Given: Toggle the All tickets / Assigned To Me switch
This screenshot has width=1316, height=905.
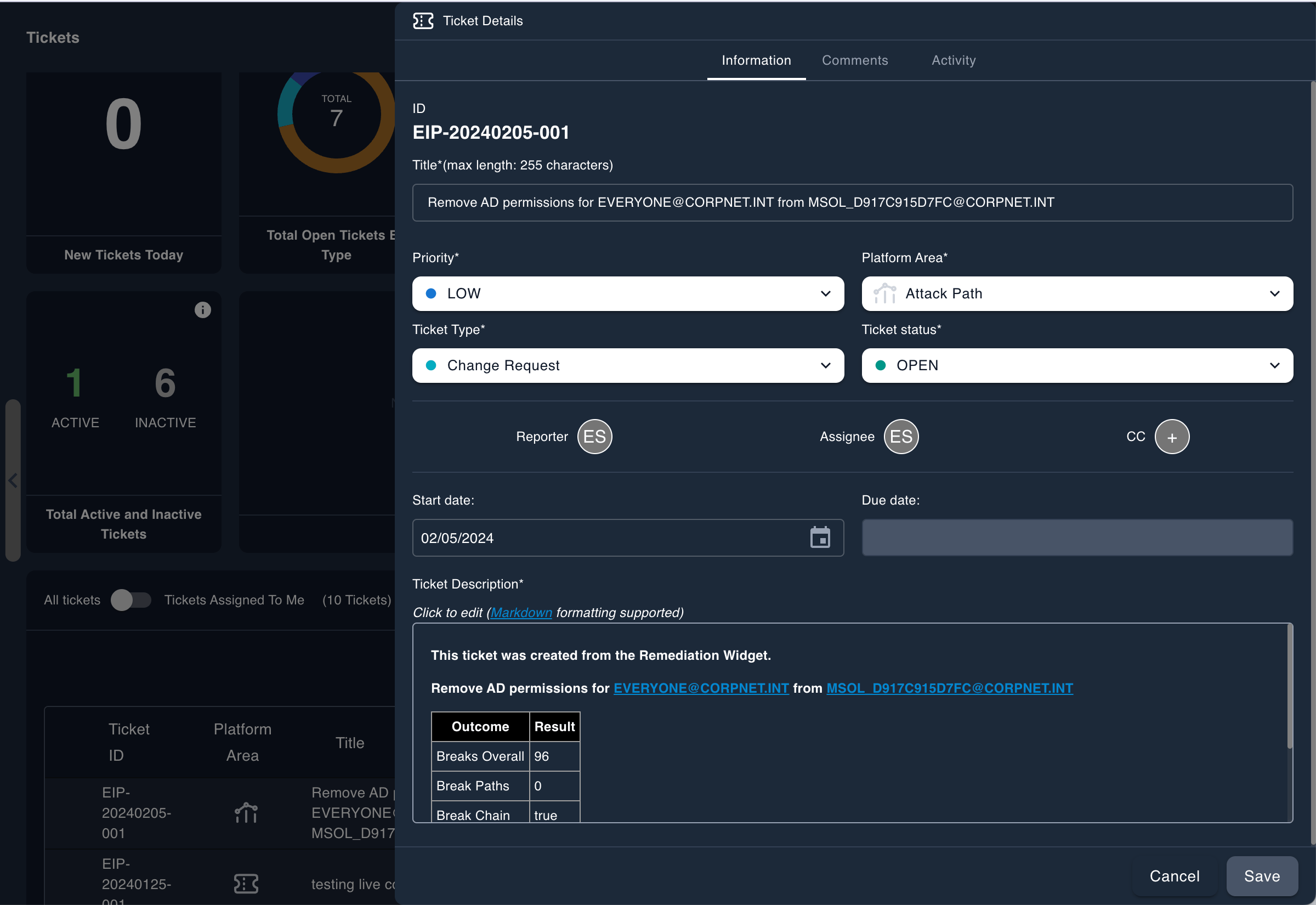Looking at the screenshot, I should click(x=131, y=600).
